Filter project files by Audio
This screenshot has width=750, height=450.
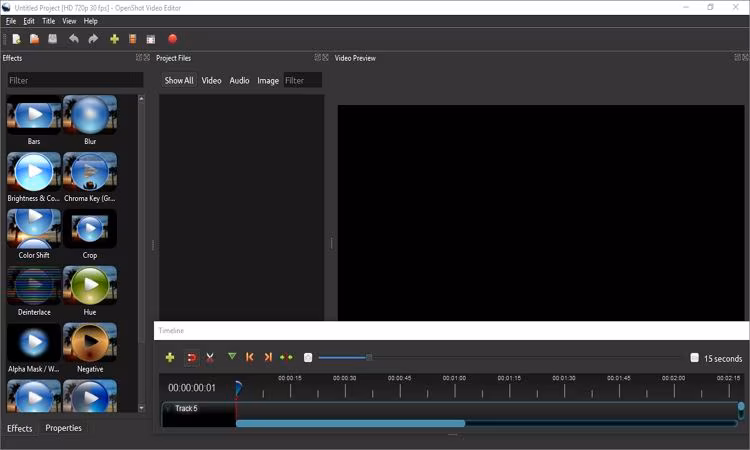coord(239,80)
